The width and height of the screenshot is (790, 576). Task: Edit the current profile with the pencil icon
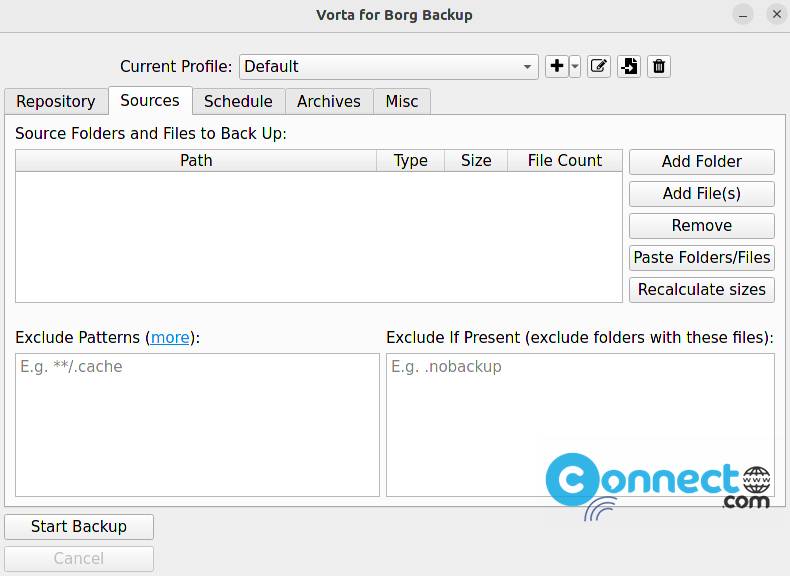pos(599,67)
